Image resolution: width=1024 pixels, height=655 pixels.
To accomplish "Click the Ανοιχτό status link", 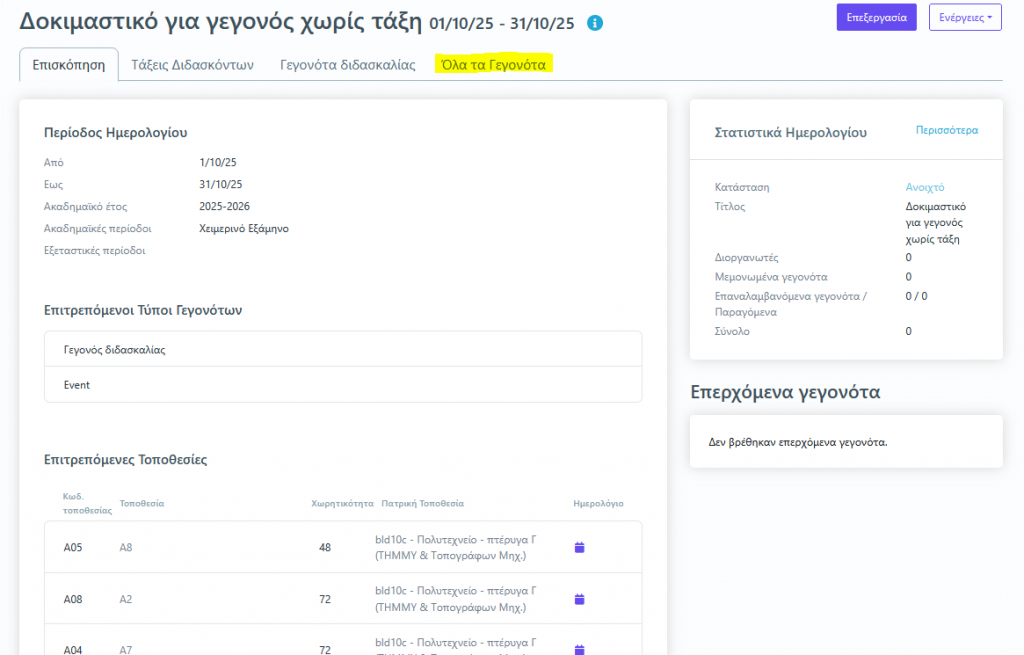I will [x=924, y=187].
